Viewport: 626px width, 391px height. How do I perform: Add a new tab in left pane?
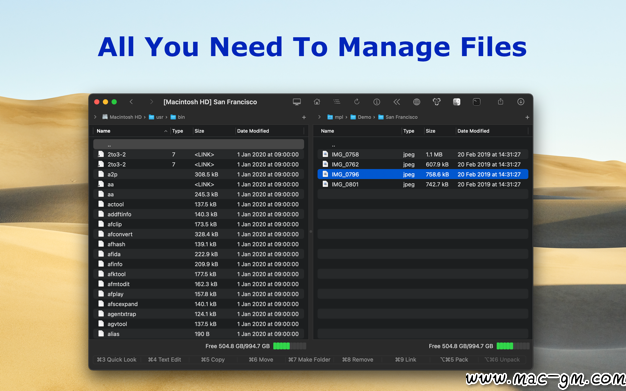[304, 117]
